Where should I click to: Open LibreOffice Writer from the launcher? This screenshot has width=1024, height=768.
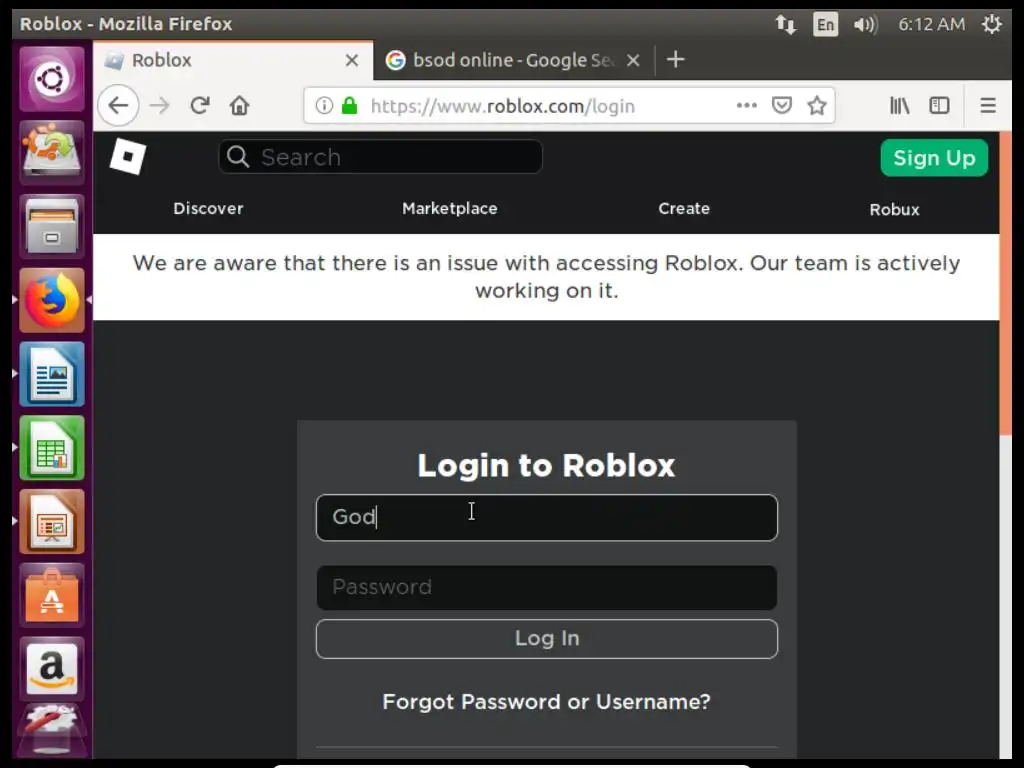[52, 374]
